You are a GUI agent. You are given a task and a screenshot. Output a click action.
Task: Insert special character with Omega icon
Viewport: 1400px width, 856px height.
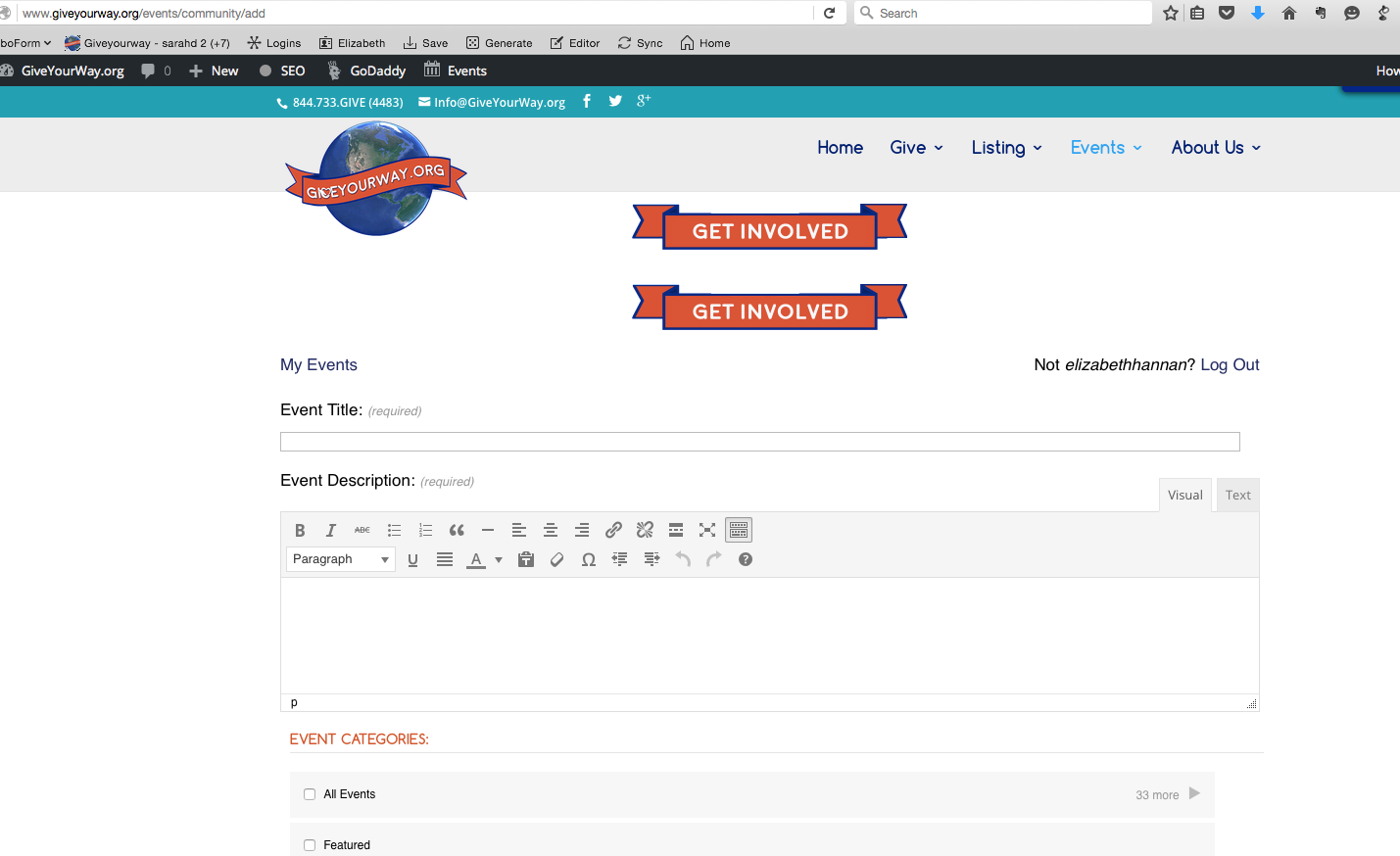coord(589,559)
